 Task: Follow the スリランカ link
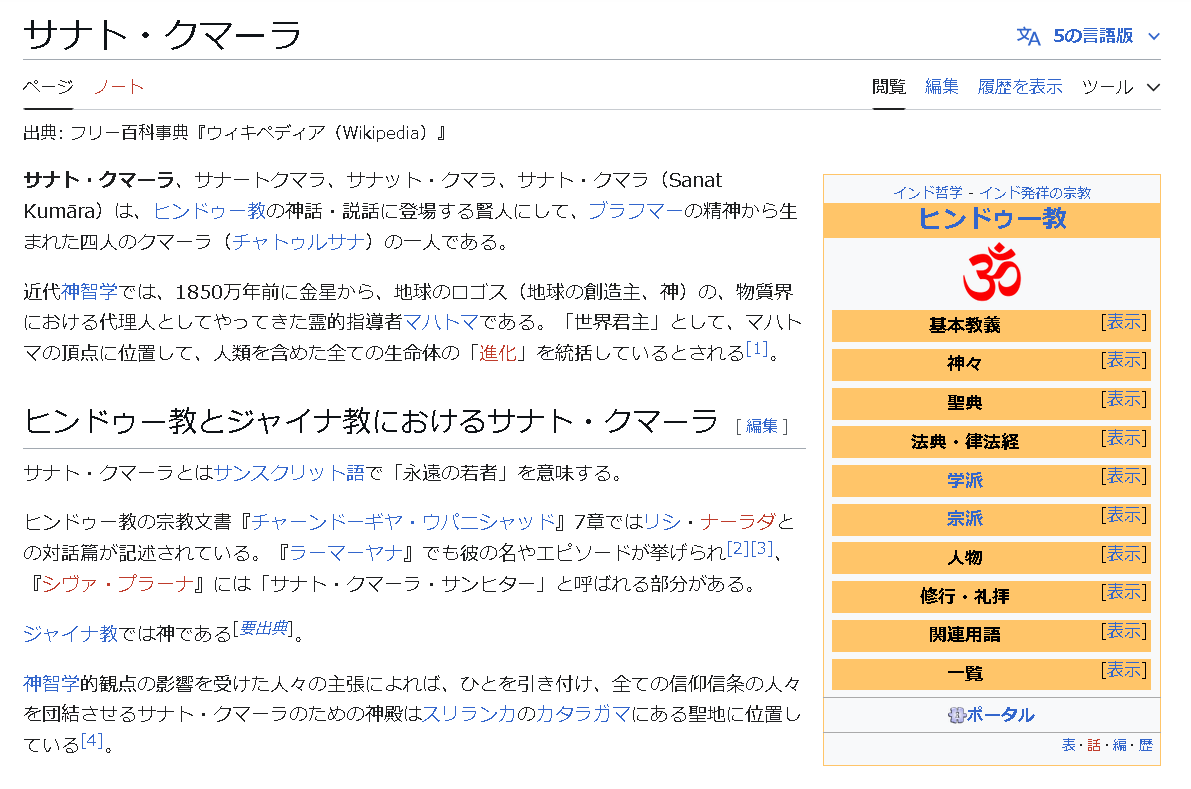tap(469, 714)
